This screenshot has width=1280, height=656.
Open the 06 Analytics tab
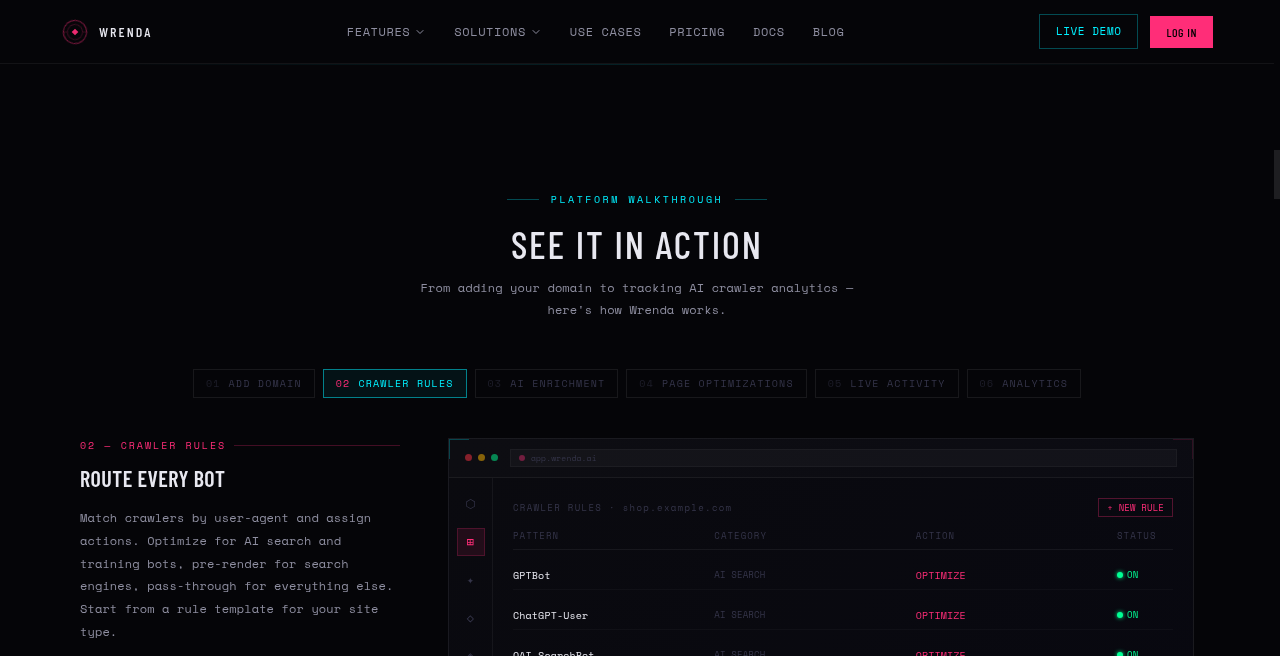click(x=1024, y=384)
